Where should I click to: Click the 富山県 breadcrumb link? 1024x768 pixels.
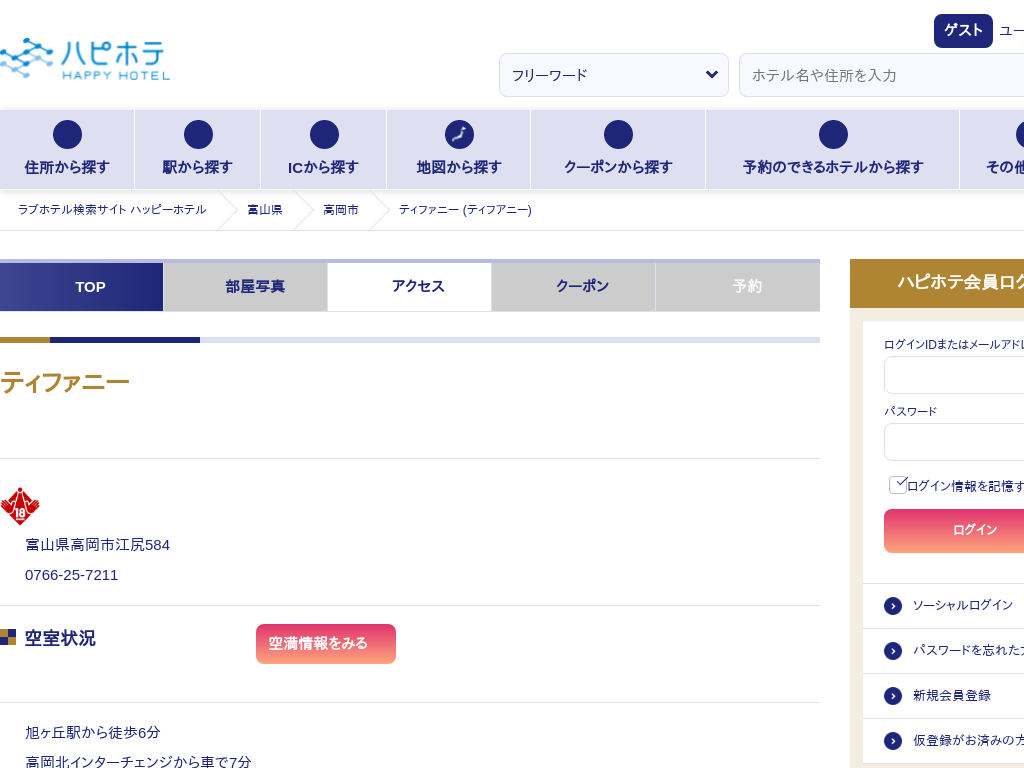pos(265,210)
